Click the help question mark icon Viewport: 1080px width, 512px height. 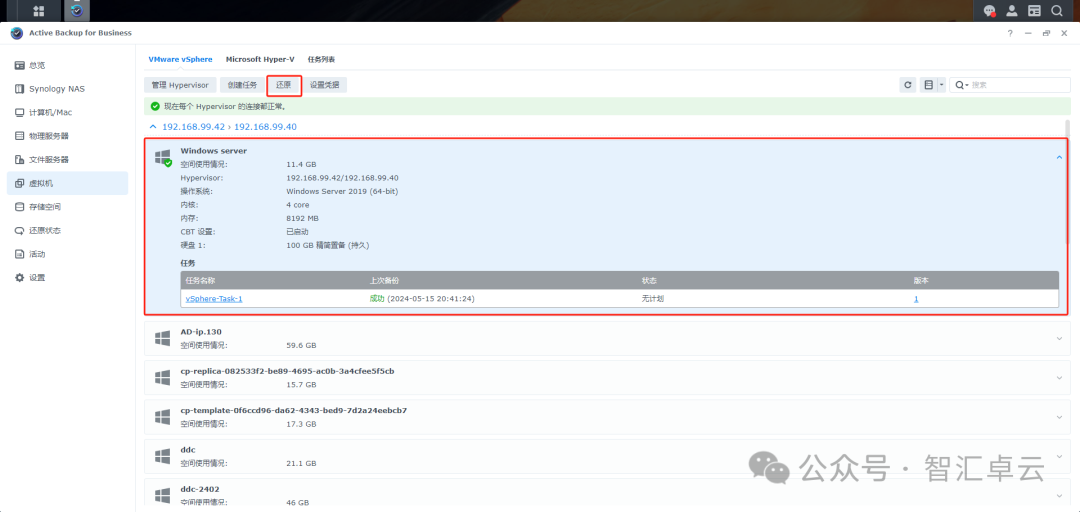point(1010,33)
